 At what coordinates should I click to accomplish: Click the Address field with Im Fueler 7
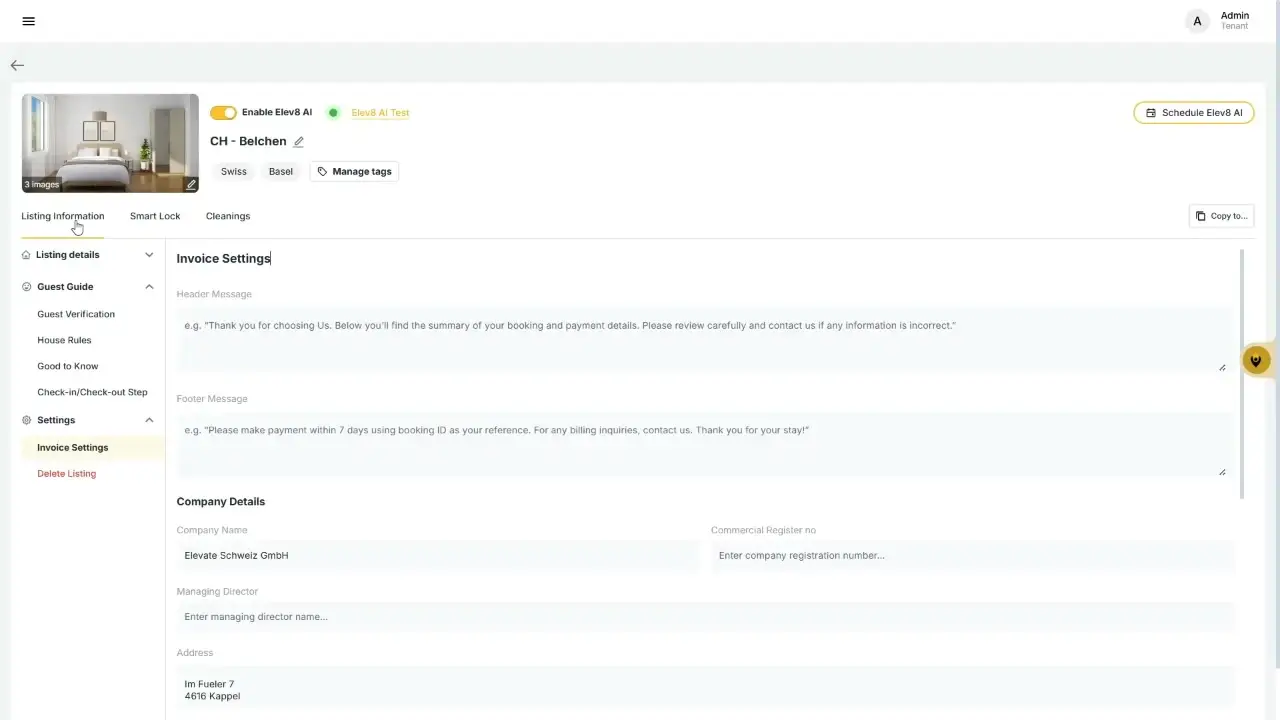pyautogui.click(x=706, y=690)
